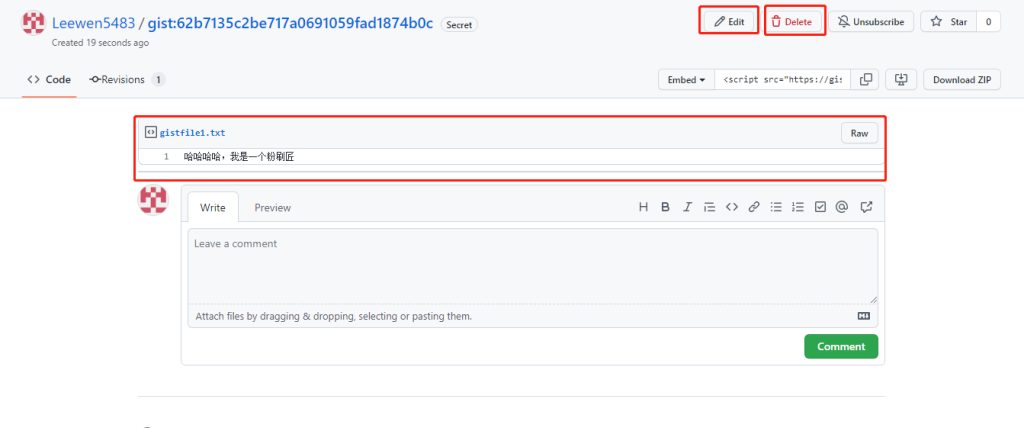Screen dimensions: 1024x428
Task: Click the Created 19 seconds ago timestamp
Action: point(100,43)
